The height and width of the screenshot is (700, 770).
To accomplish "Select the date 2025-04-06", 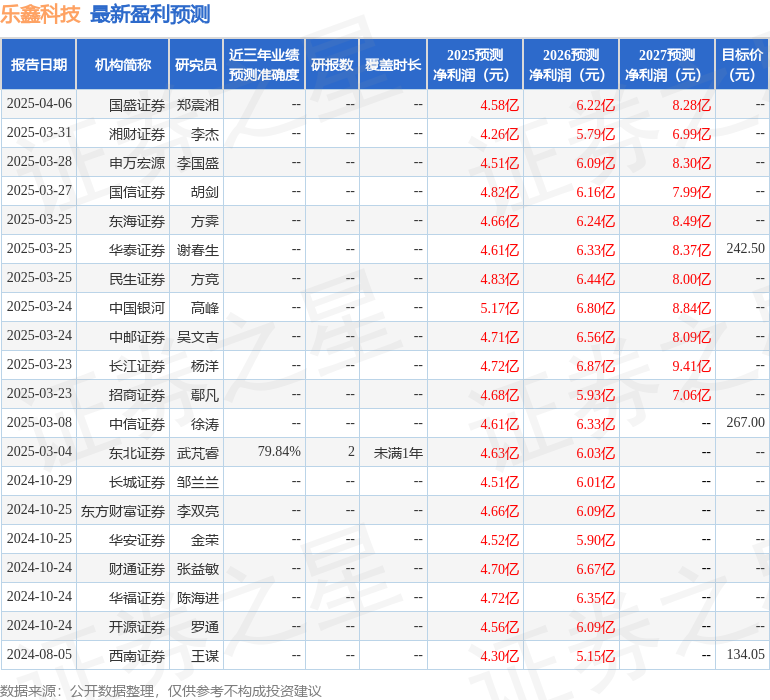I will click(39, 104).
